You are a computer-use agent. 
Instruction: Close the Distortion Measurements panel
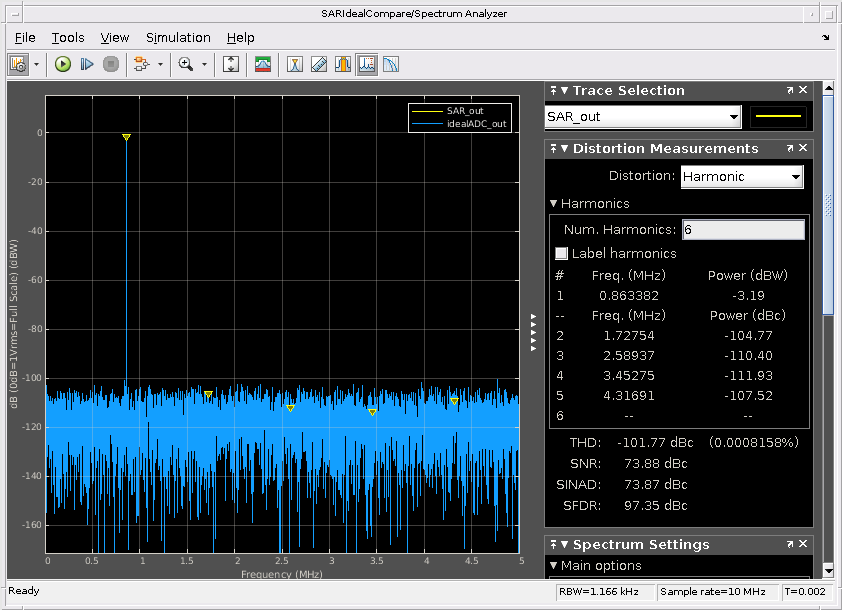[805, 149]
